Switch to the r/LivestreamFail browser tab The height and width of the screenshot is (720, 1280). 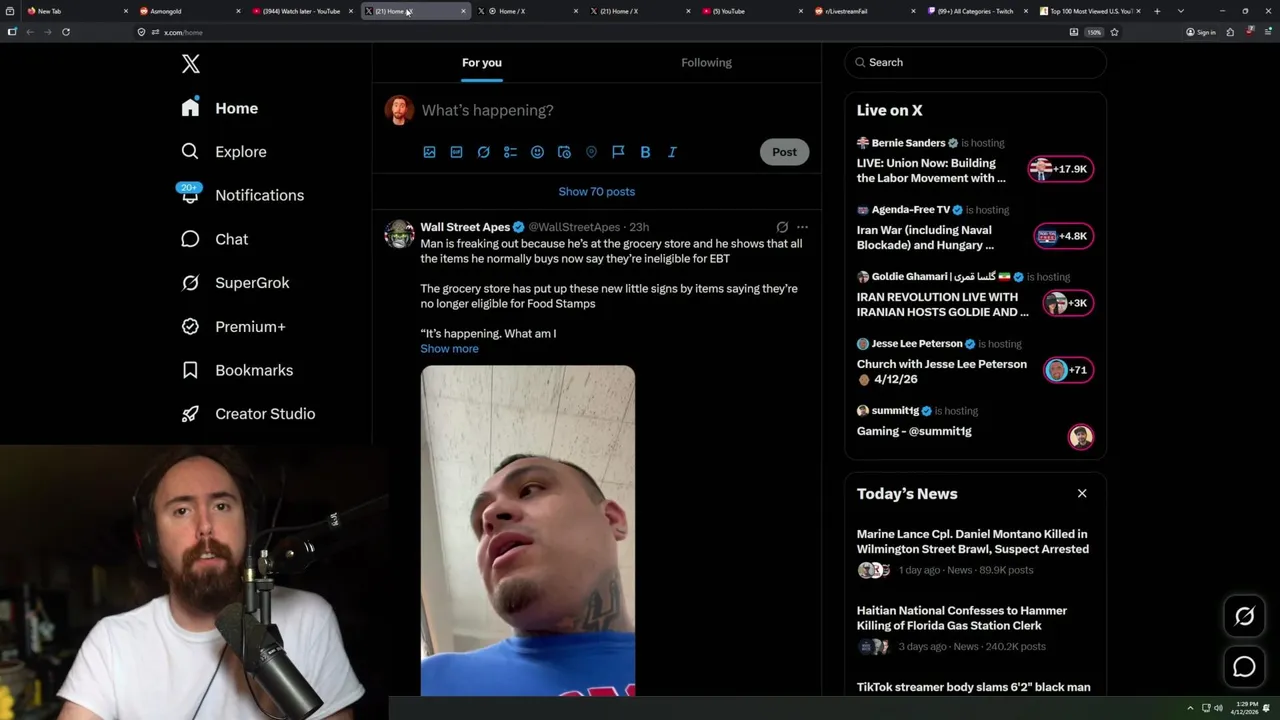point(863,11)
